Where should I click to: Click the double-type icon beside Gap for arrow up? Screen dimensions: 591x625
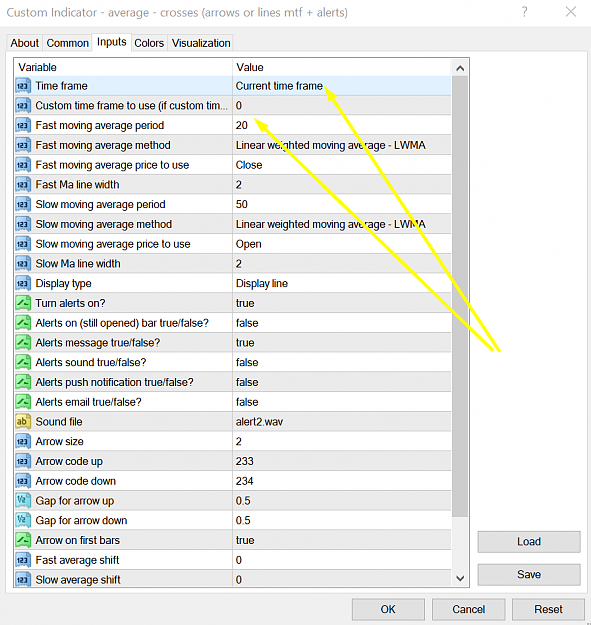click(23, 501)
